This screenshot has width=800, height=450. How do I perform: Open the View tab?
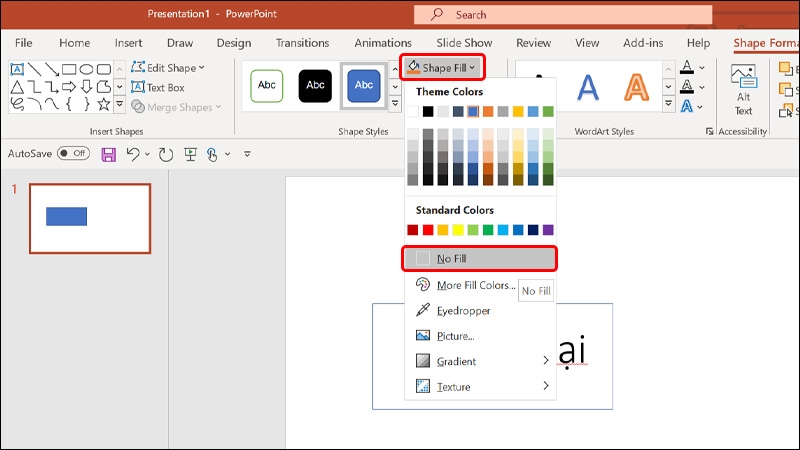coord(587,43)
